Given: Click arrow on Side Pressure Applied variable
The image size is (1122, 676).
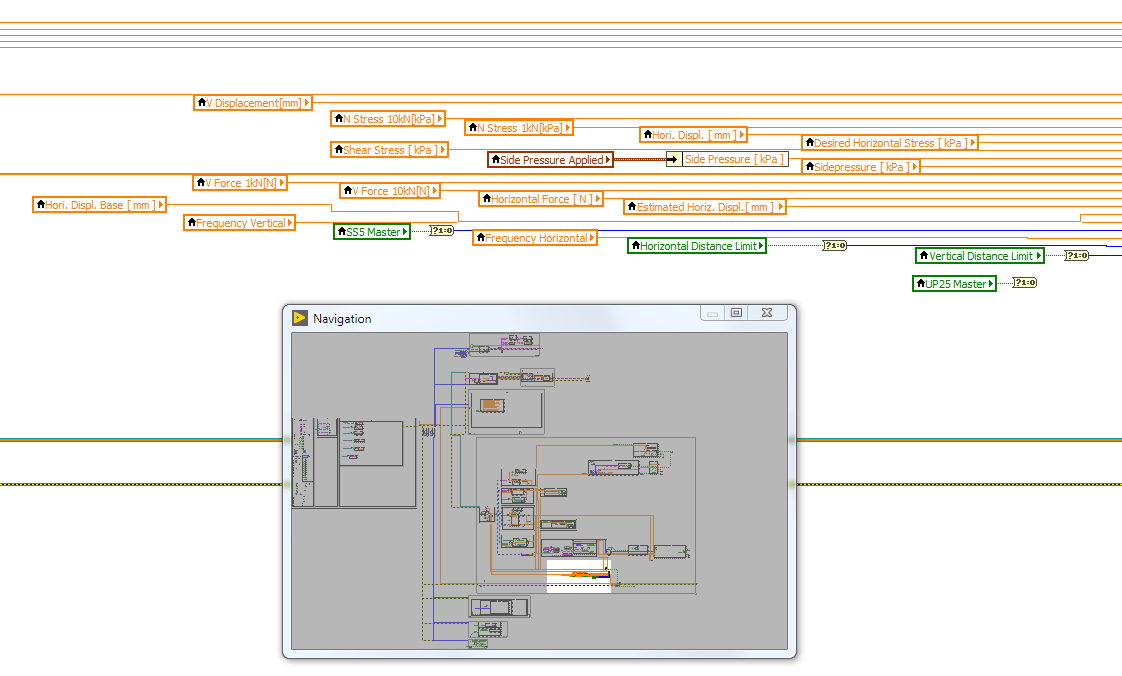Looking at the screenshot, I should click(608, 159).
